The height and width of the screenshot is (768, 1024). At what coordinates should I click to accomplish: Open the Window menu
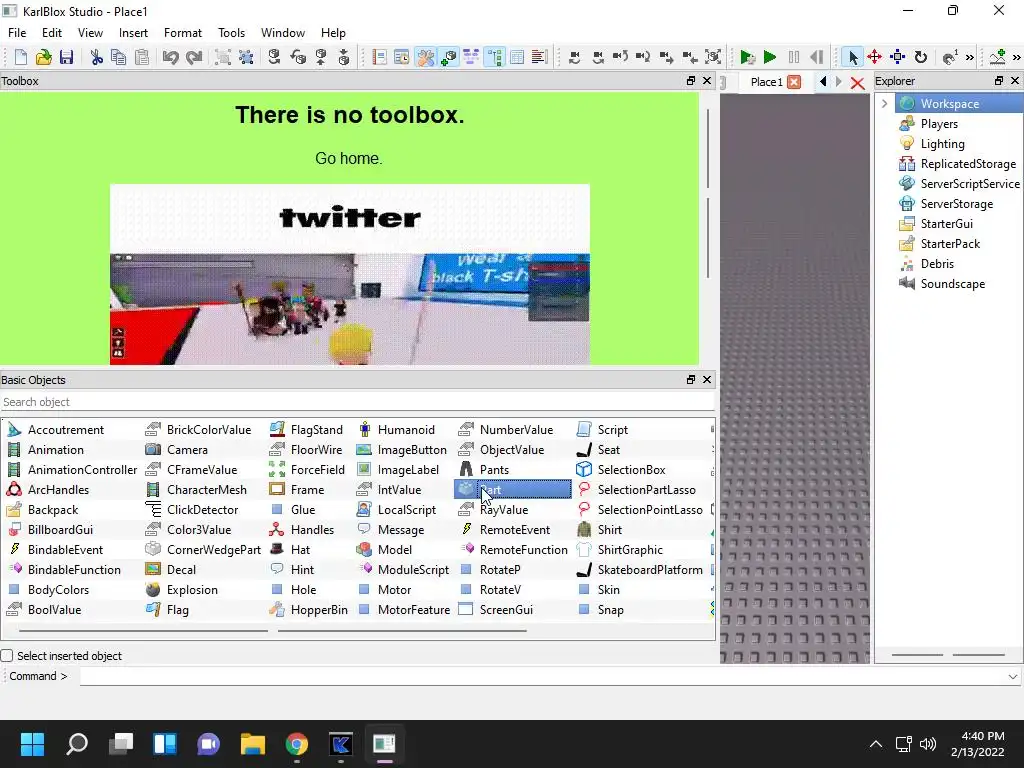pyautogui.click(x=283, y=33)
